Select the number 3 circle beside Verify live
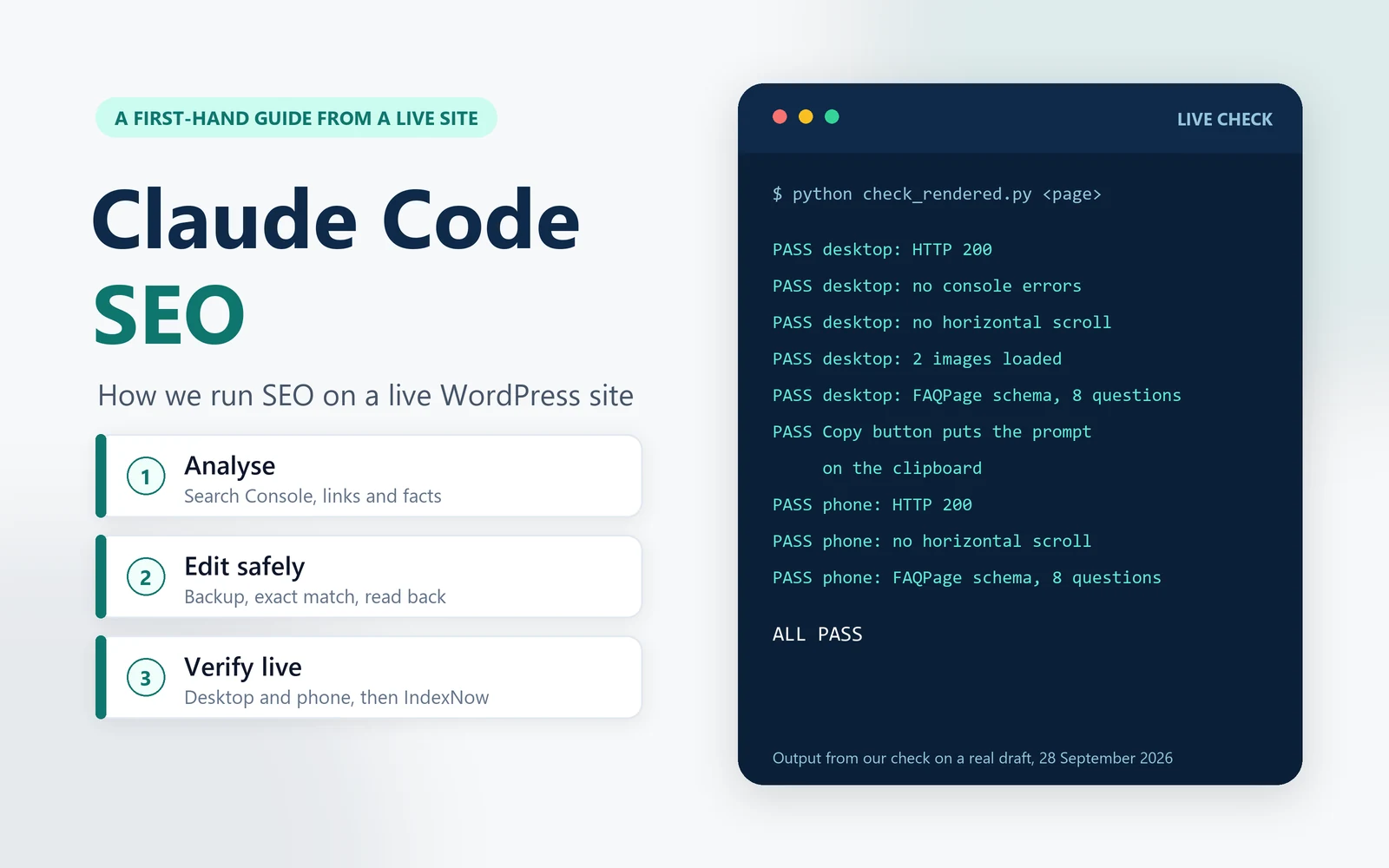 (146, 678)
